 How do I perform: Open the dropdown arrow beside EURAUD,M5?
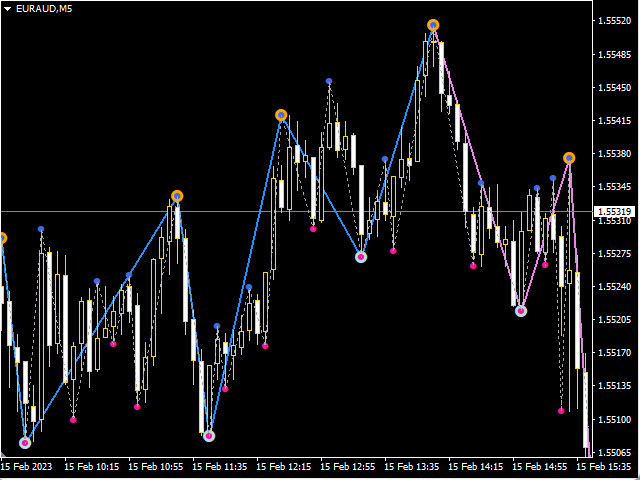(7, 9)
